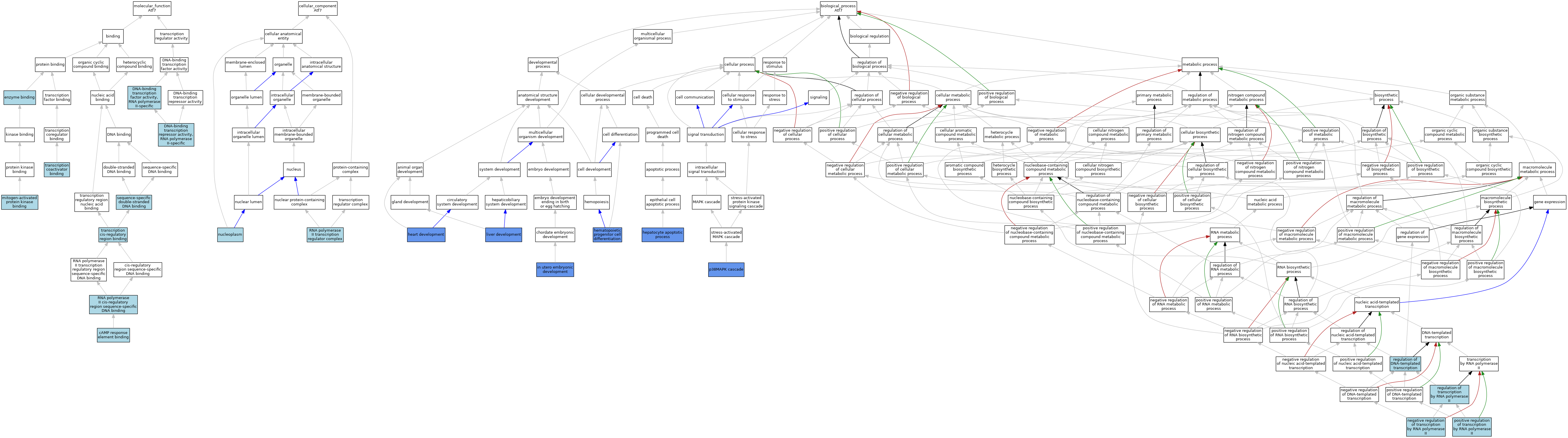The image size is (1568, 438).
Task: Click the 'signal transduction' node
Action: point(706,135)
